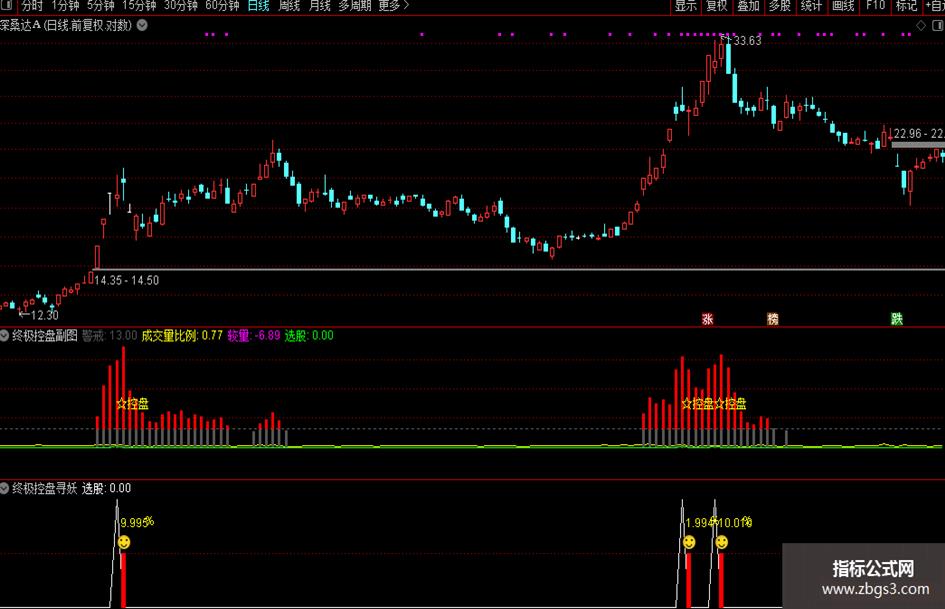Image resolution: width=945 pixels, height=609 pixels.
Task: Select the 1分钟 period tab
Action: [65, 6]
